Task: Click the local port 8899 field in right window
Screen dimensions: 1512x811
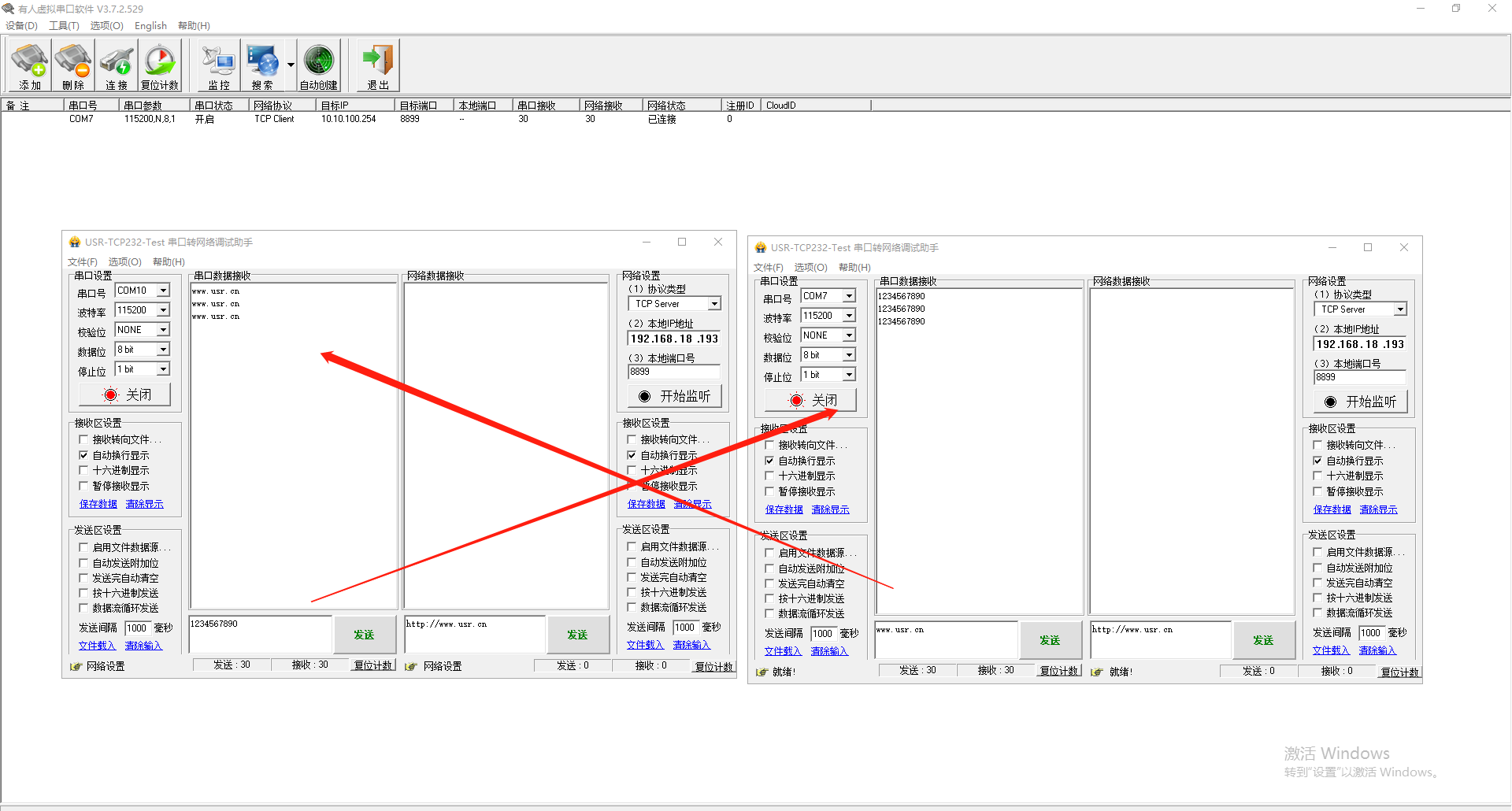Action: pos(1359,377)
